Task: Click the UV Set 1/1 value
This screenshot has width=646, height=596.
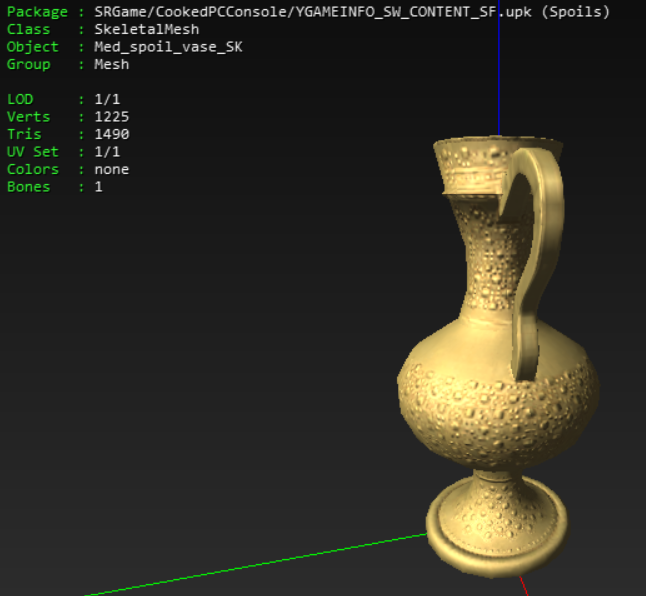Action: pos(107,152)
